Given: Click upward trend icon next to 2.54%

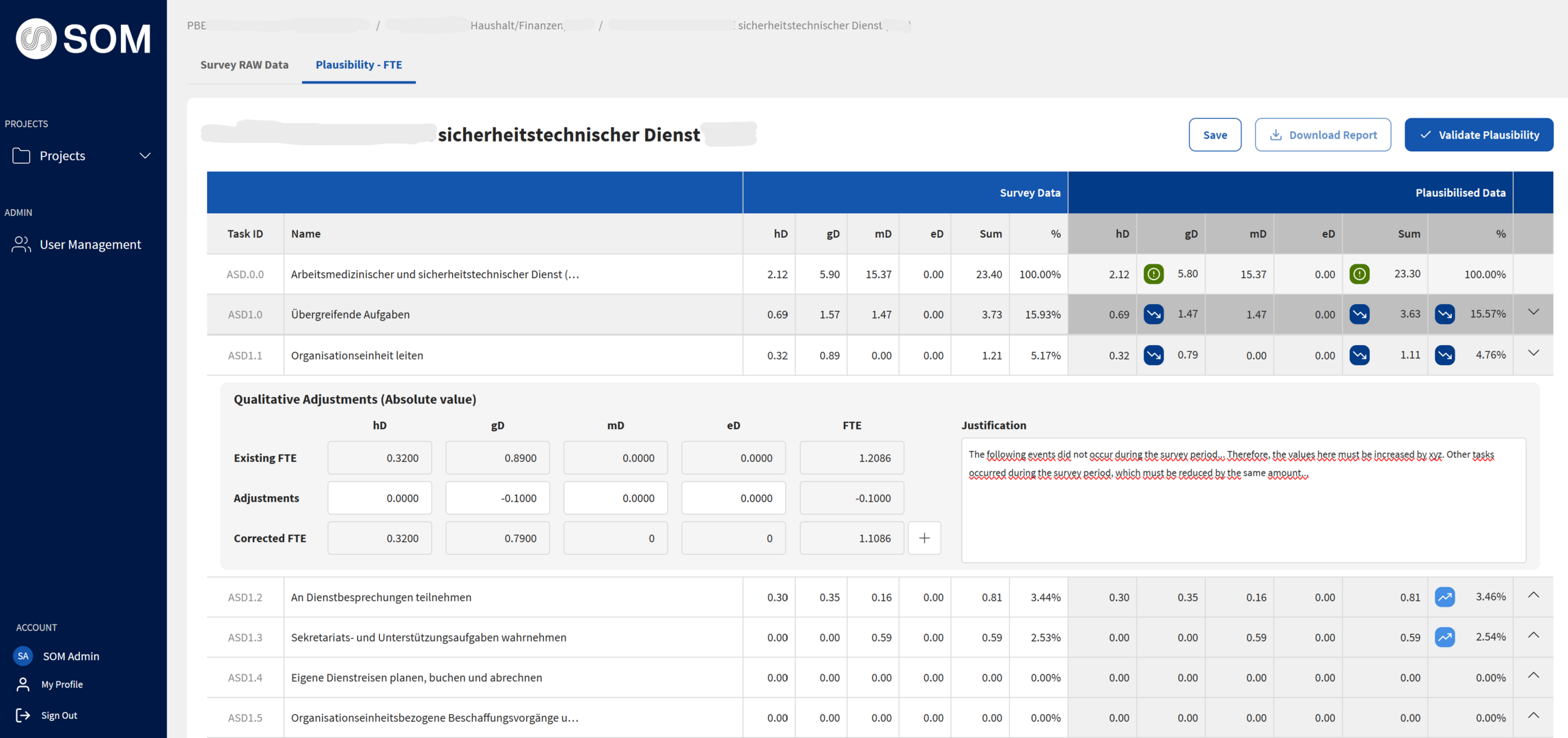Looking at the screenshot, I should 1444,637.
